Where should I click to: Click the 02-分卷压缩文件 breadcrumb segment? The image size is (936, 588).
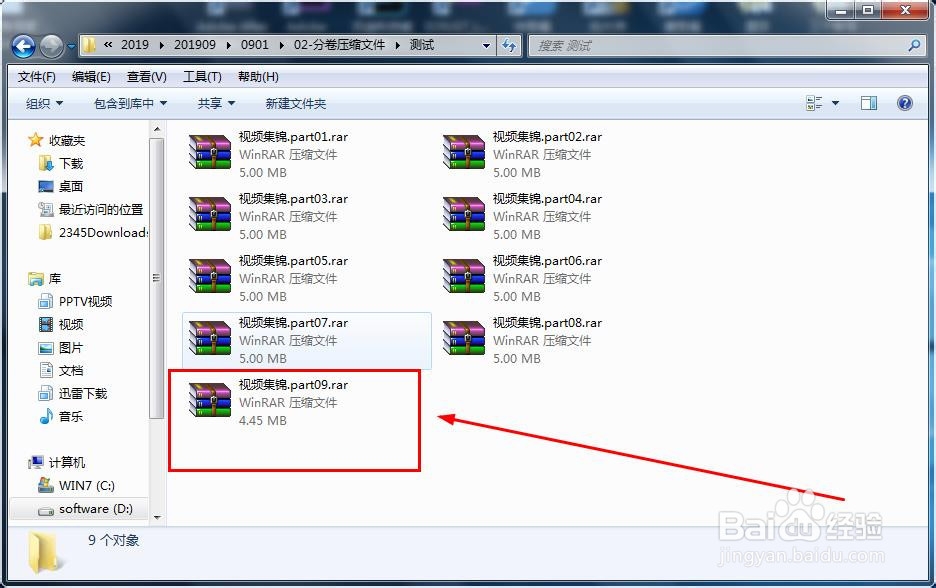339,45
